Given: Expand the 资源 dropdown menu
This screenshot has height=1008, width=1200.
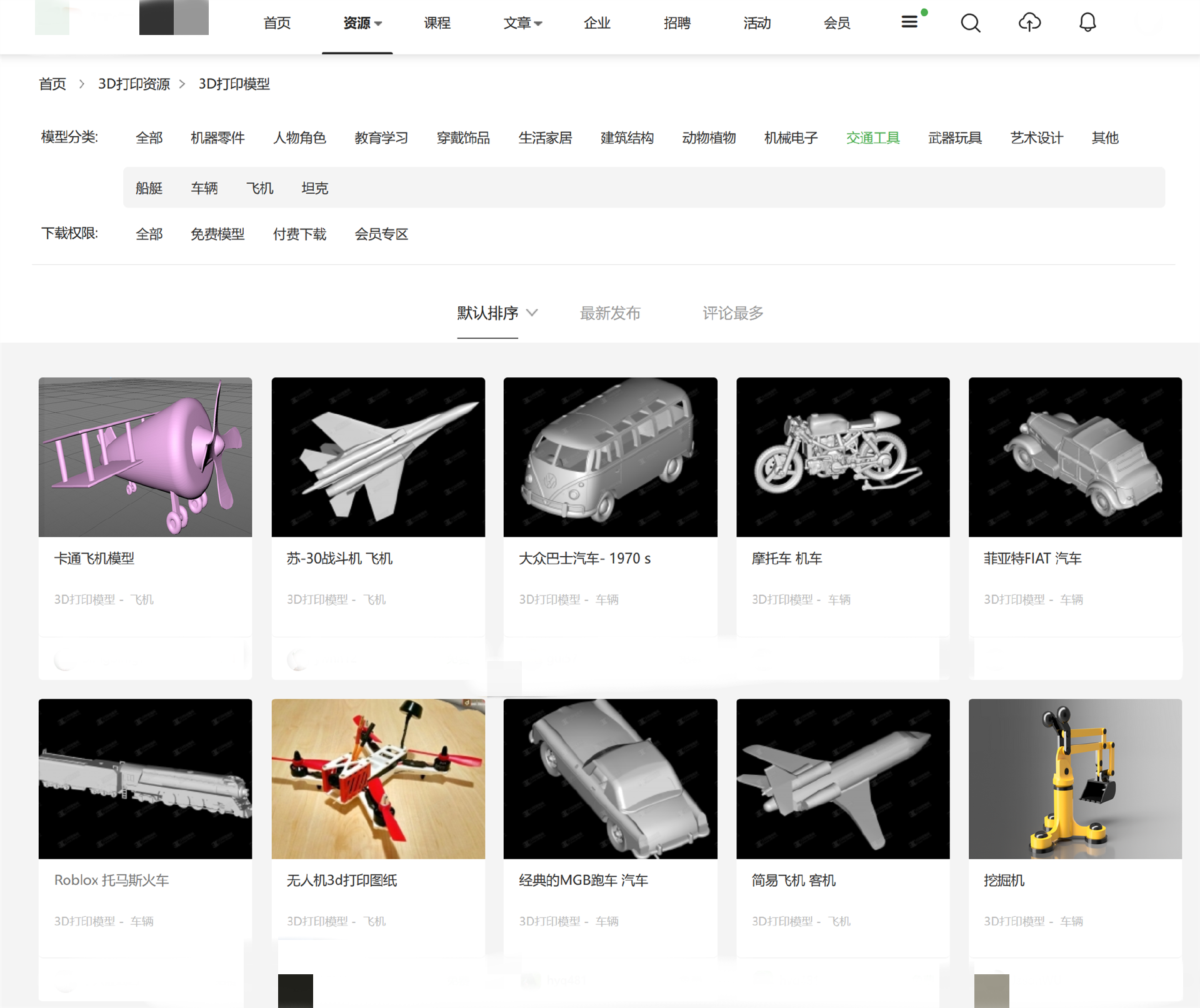Looking at the screenshot, I should click(x=362, y=23).
